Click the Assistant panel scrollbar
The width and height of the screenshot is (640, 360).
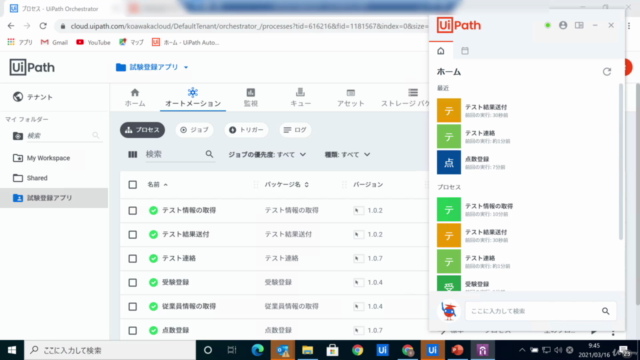pos(621,161)
